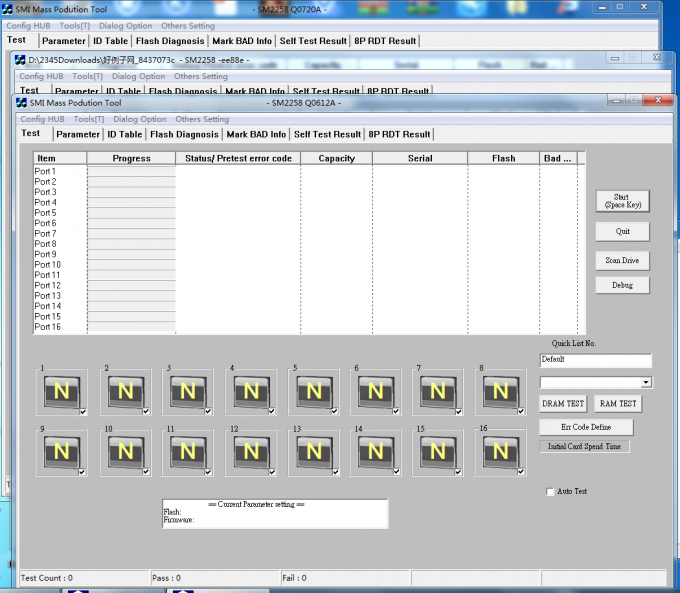This screenshot has width=680, height=593.
Task: Click the Quick List No. input field
Action: (x=595, y=360)
